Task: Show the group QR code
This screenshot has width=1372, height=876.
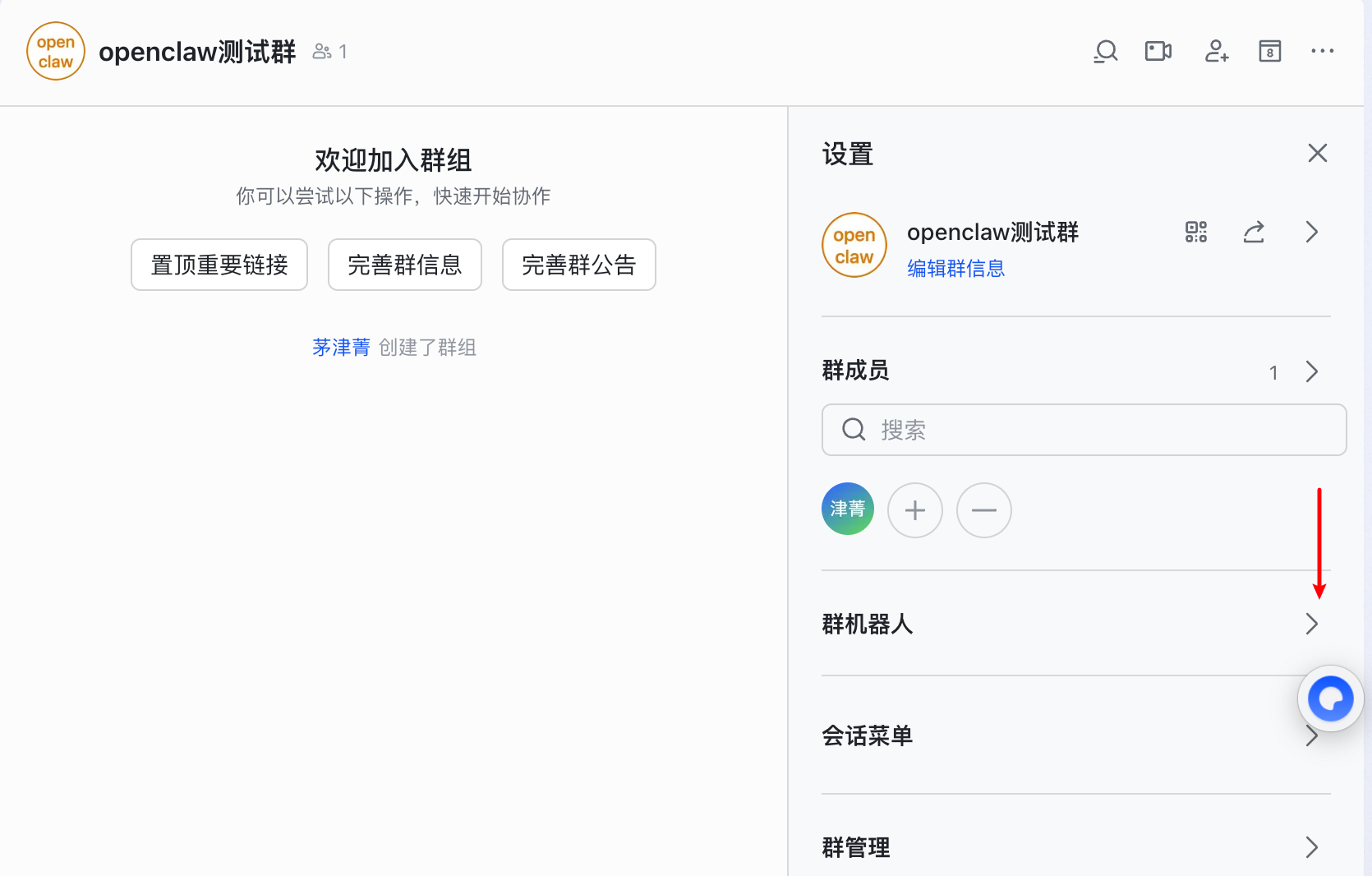Action: click(1196, 232)
